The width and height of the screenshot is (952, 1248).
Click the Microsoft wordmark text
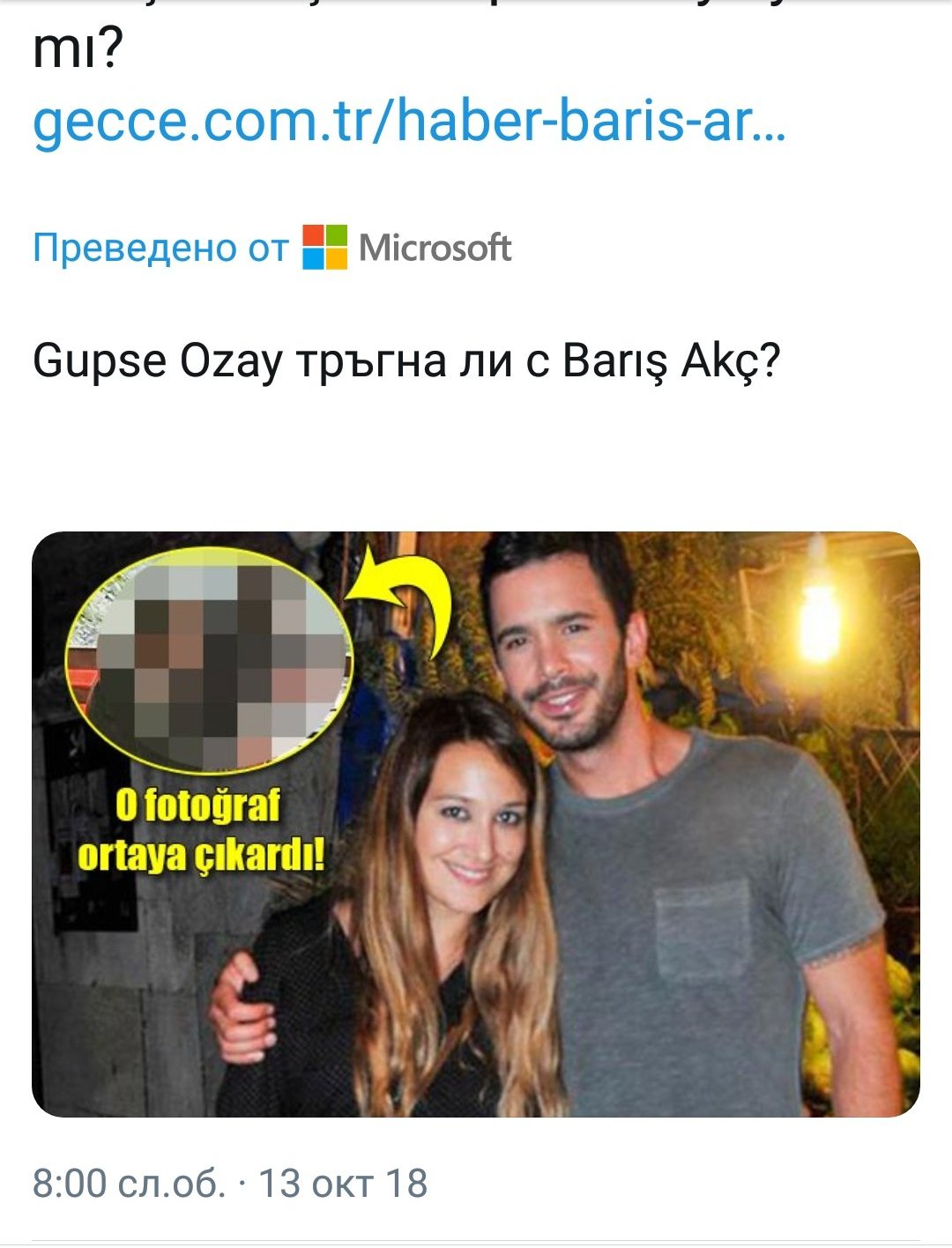tap(435, 248)
